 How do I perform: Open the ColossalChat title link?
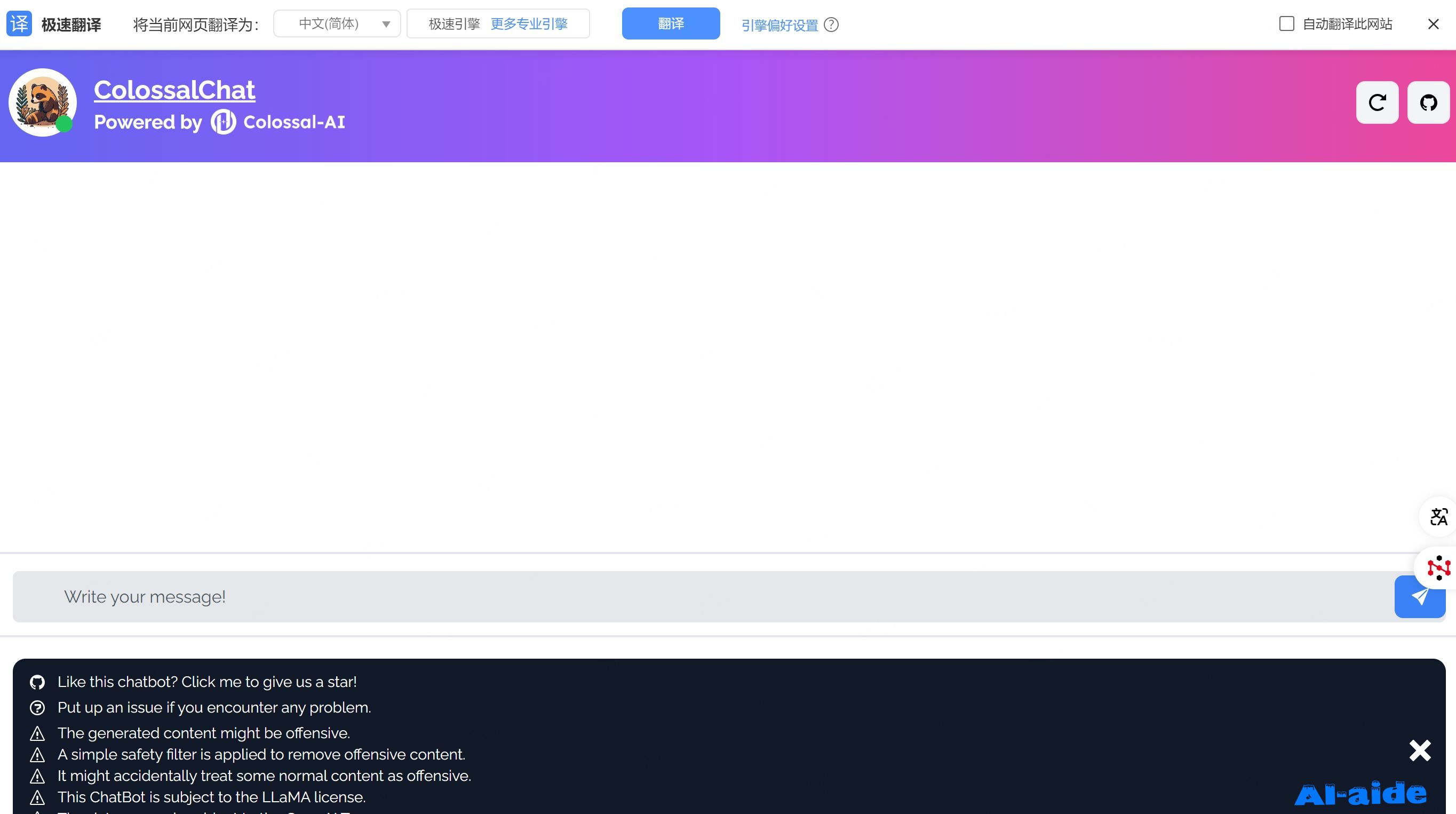[x=174, y=90]
